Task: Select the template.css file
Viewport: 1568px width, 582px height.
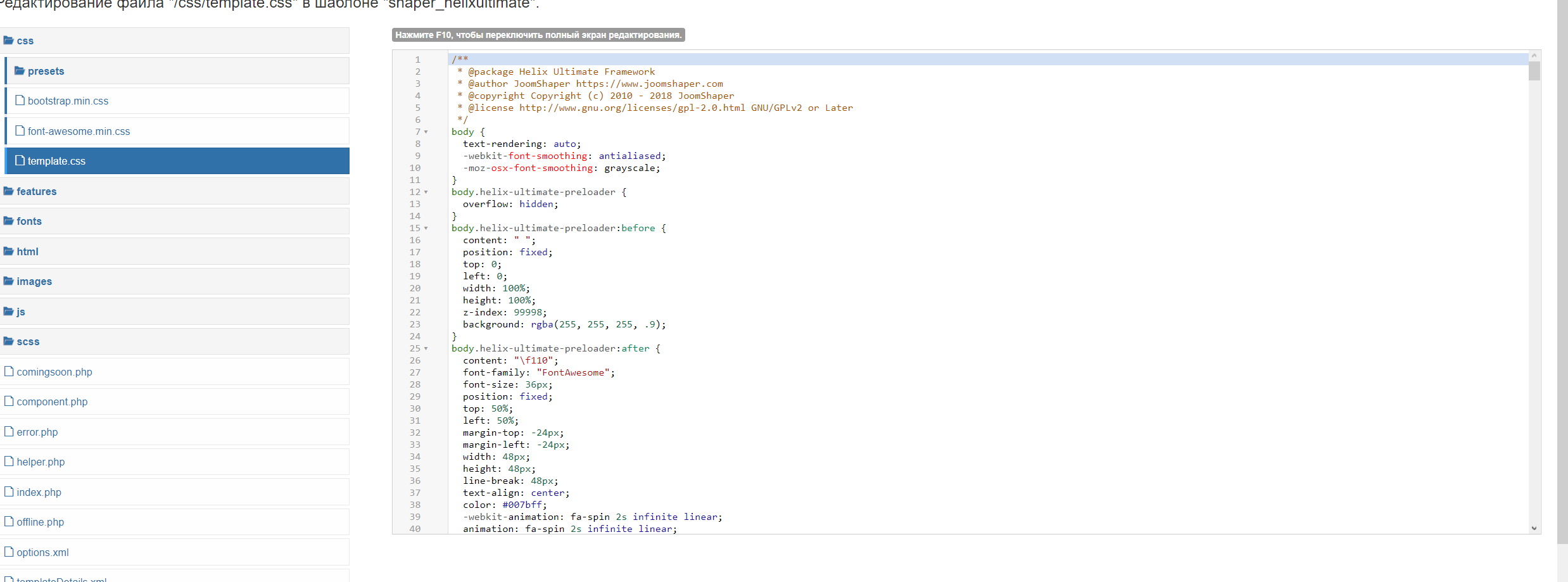Action: tap(177, 161)
